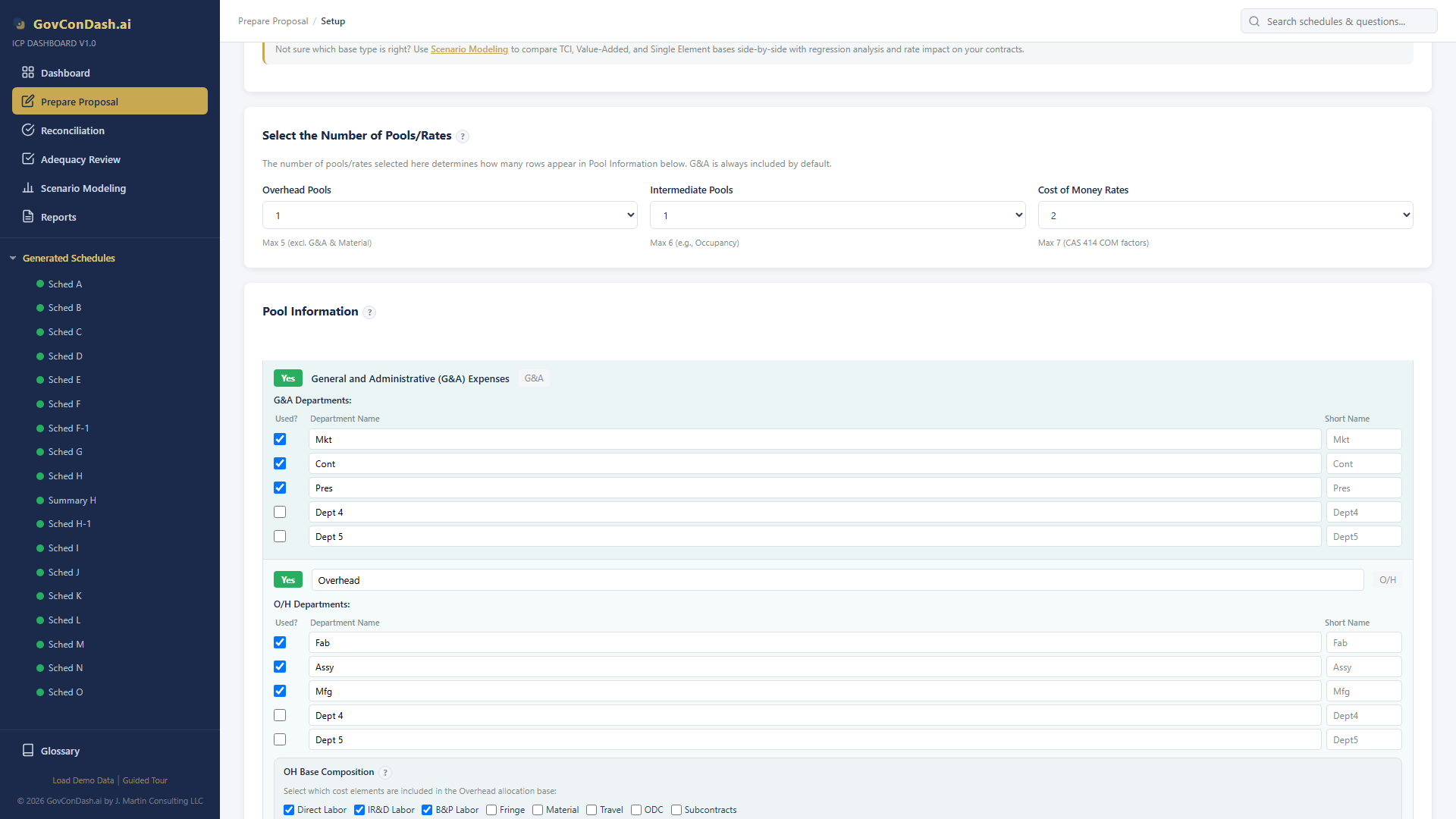Enable the Dept 4 G&A department checkbox
Screen dimensions: 1456x819
coord(280,512)
